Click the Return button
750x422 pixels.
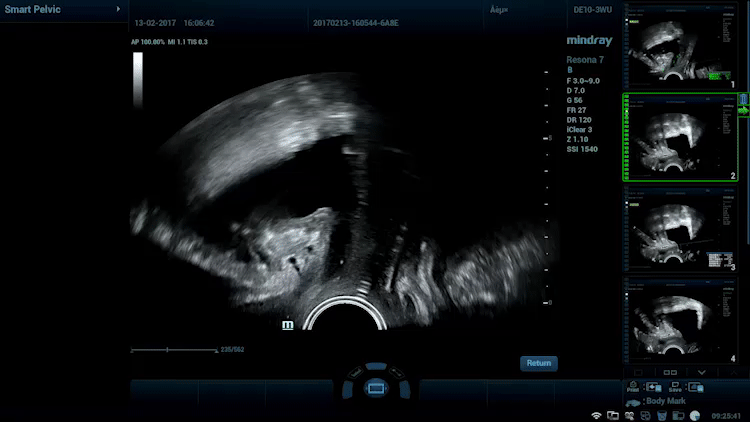coord(539,364)
